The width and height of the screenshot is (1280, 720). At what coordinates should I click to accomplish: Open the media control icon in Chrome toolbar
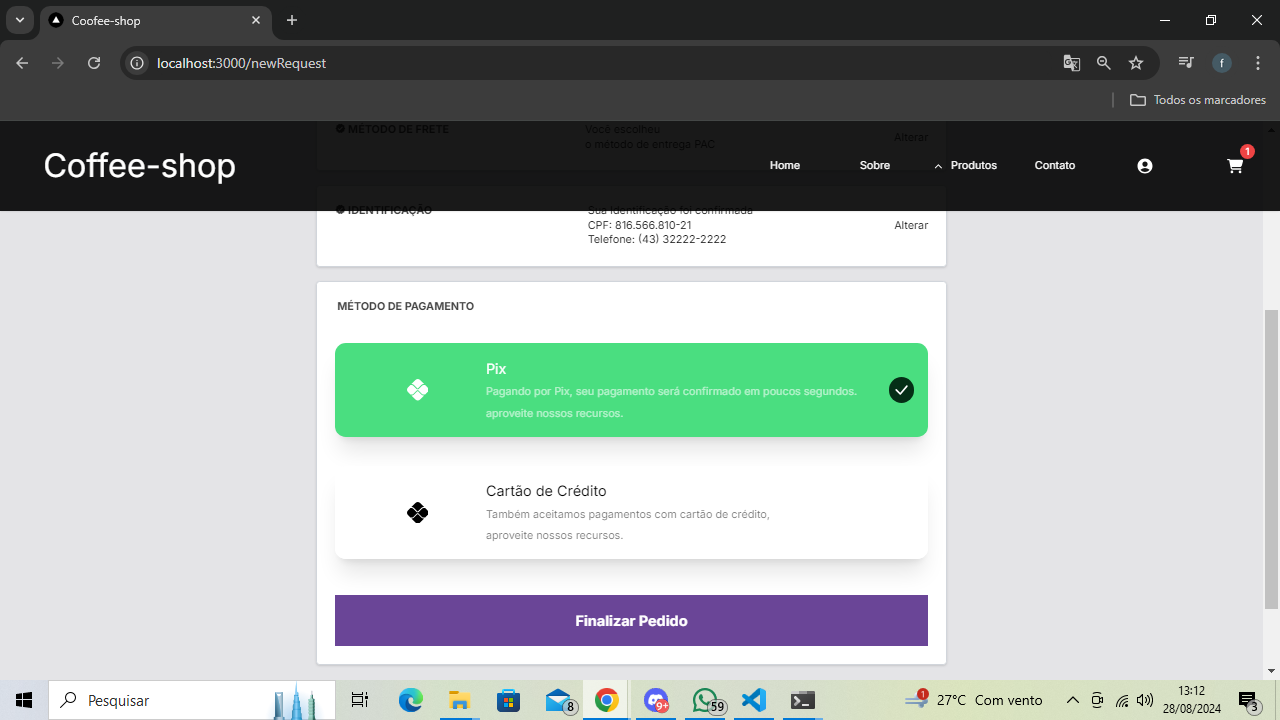point(1186,63)
